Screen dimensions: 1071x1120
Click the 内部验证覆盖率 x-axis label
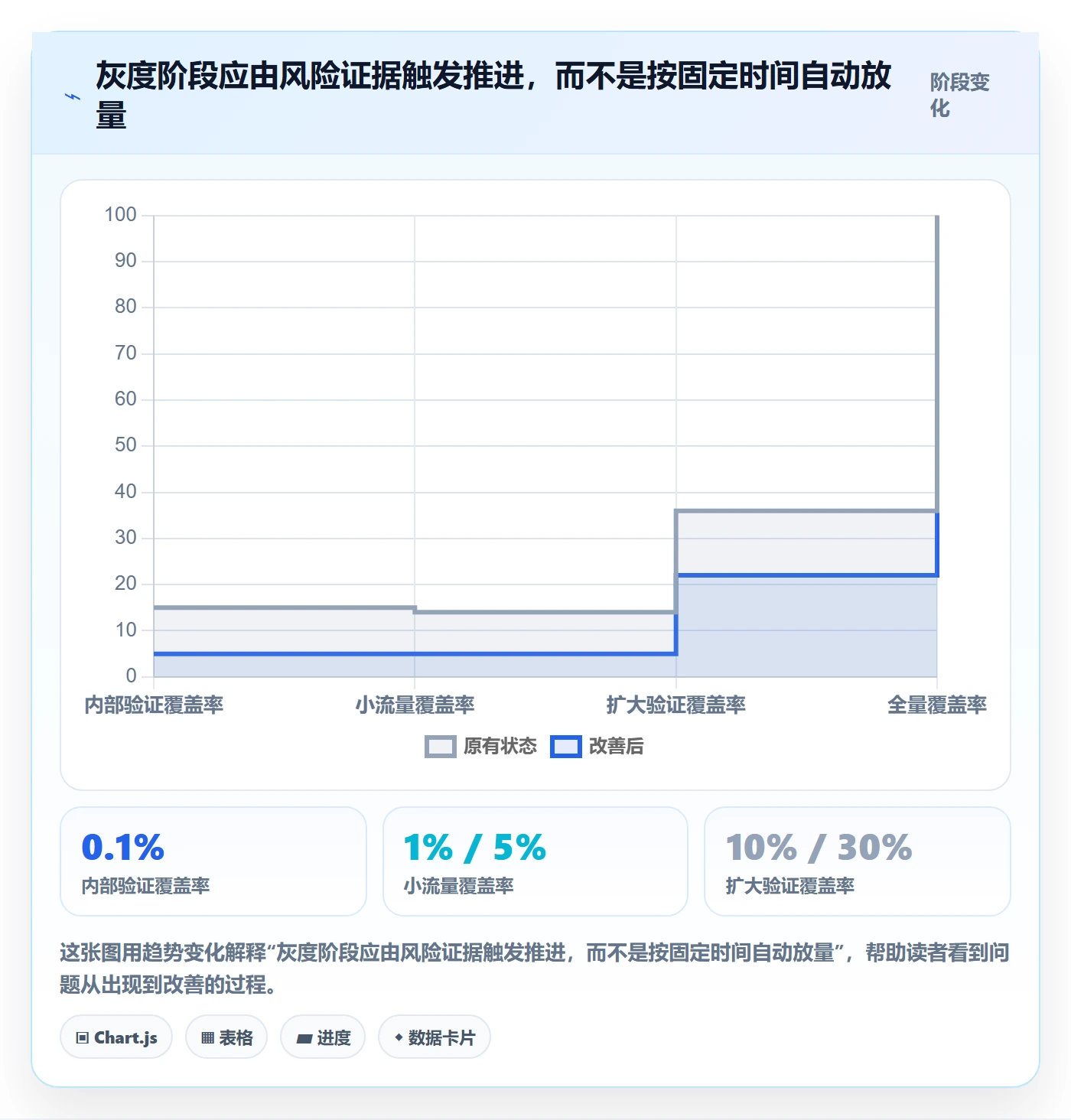click(x=154, y=705)
